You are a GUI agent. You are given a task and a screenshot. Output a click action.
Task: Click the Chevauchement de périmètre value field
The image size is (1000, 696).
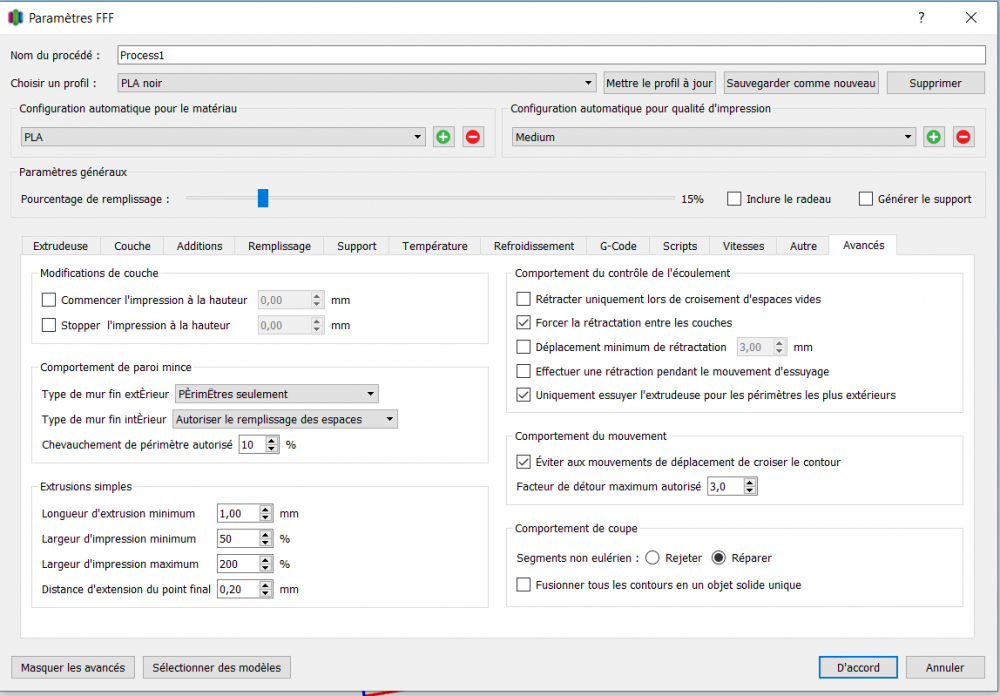253,445
